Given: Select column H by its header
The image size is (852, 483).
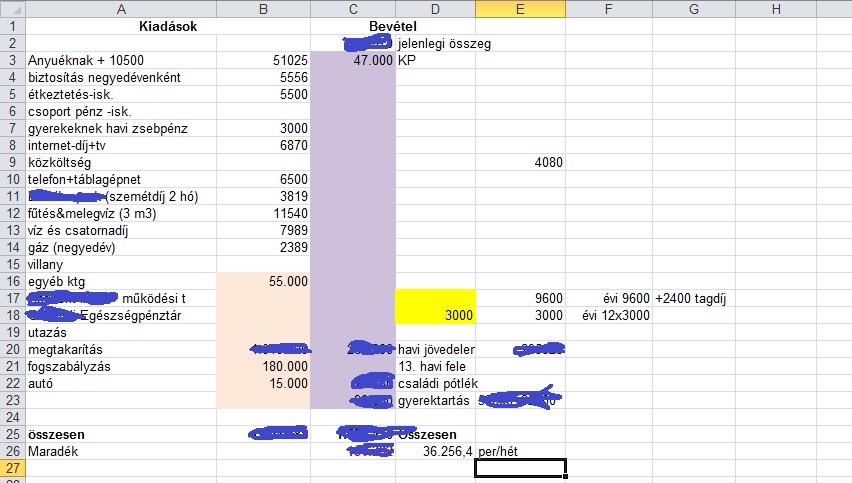Looking at the screenshot, I should click(776, 9).
